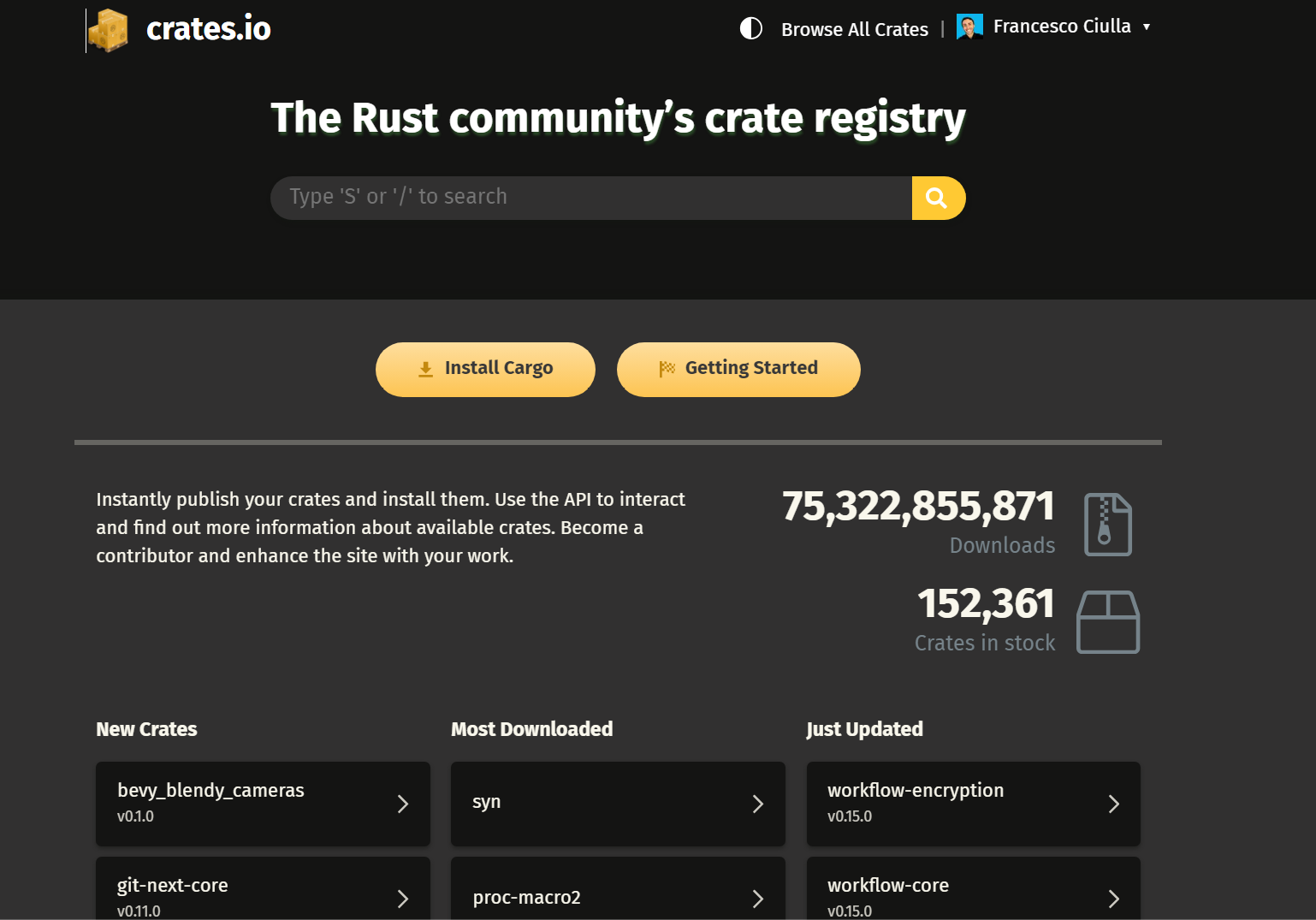This screenshot has height=920, width=1316.
Task: Click the crates.io cheese logo icon
Action: pos(108,31)
